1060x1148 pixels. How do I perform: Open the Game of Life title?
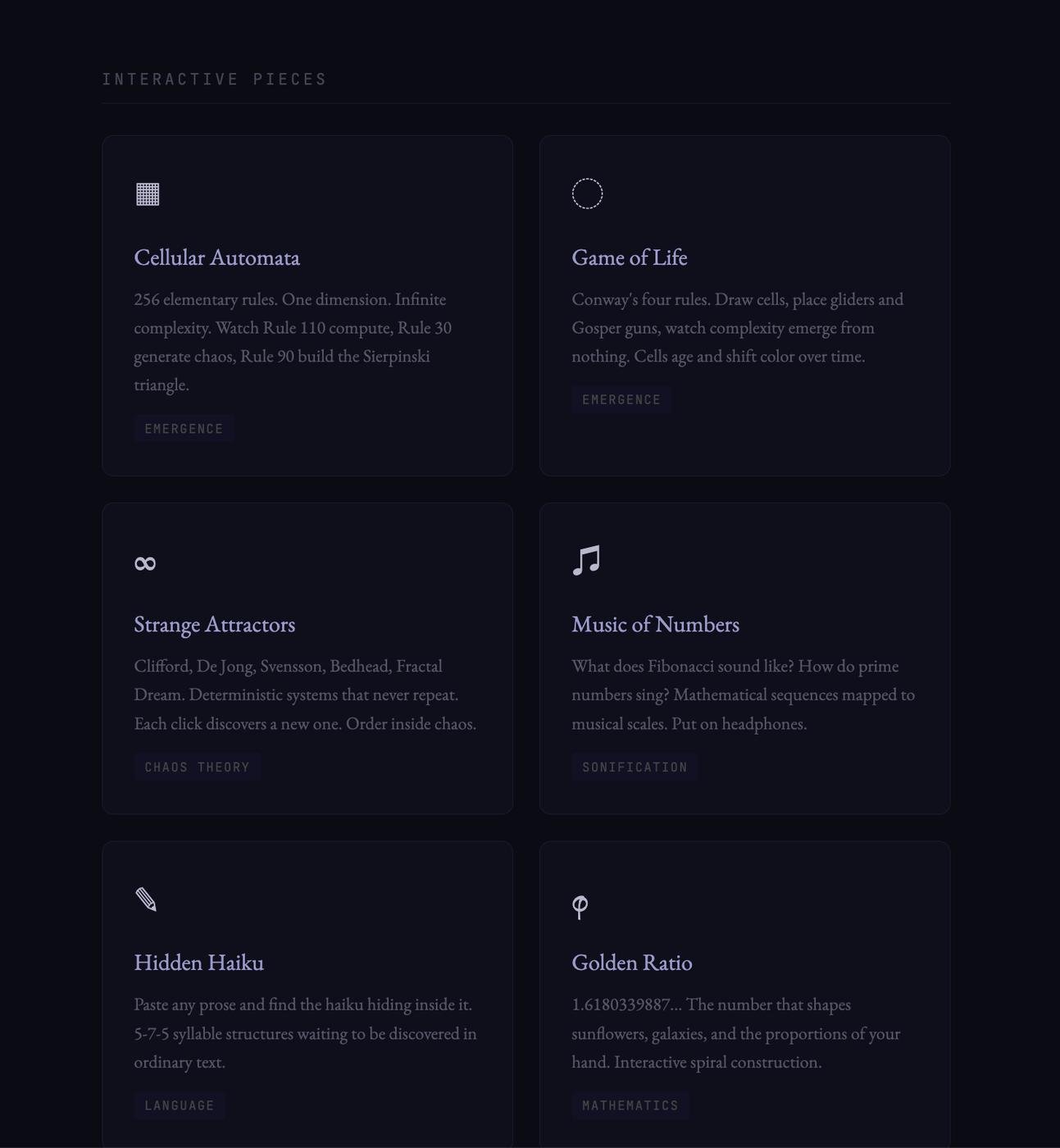[629, 257]
